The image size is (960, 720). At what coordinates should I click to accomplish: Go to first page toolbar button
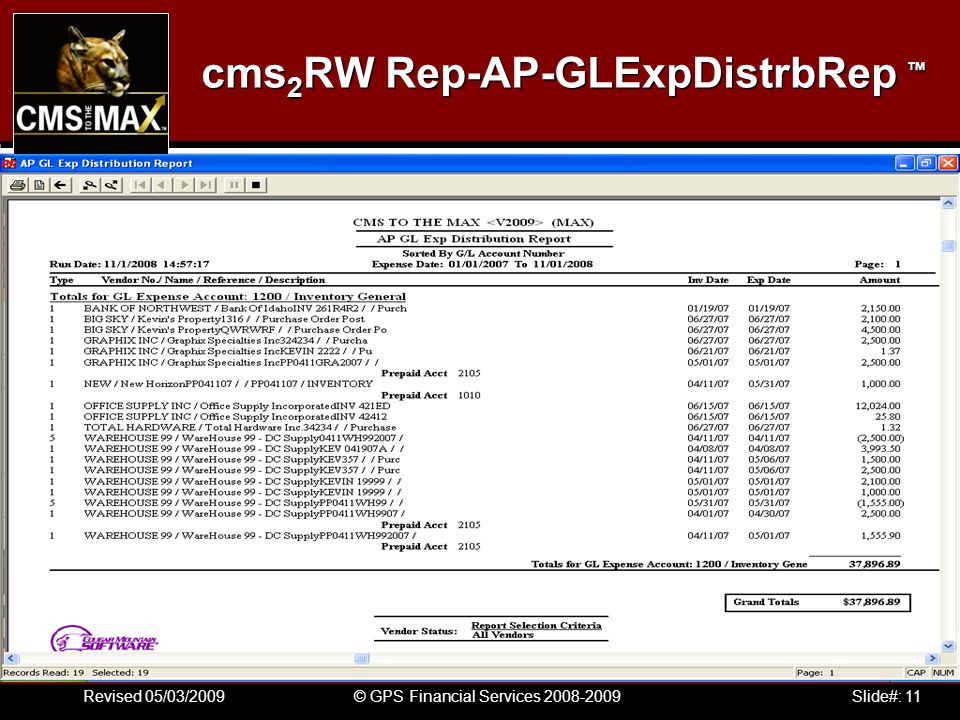[x=141, y=184]
